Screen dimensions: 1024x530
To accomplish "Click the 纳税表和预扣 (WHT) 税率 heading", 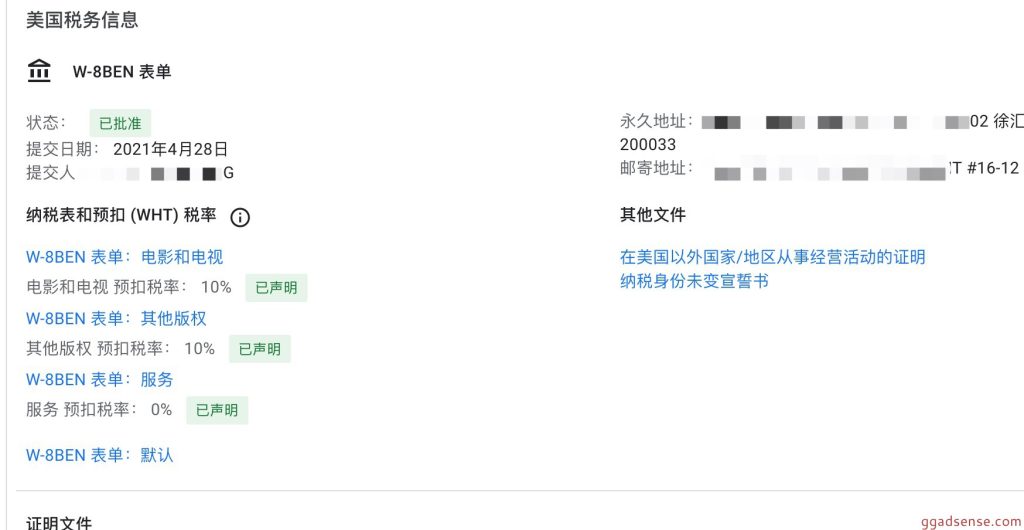I will 121,215.
